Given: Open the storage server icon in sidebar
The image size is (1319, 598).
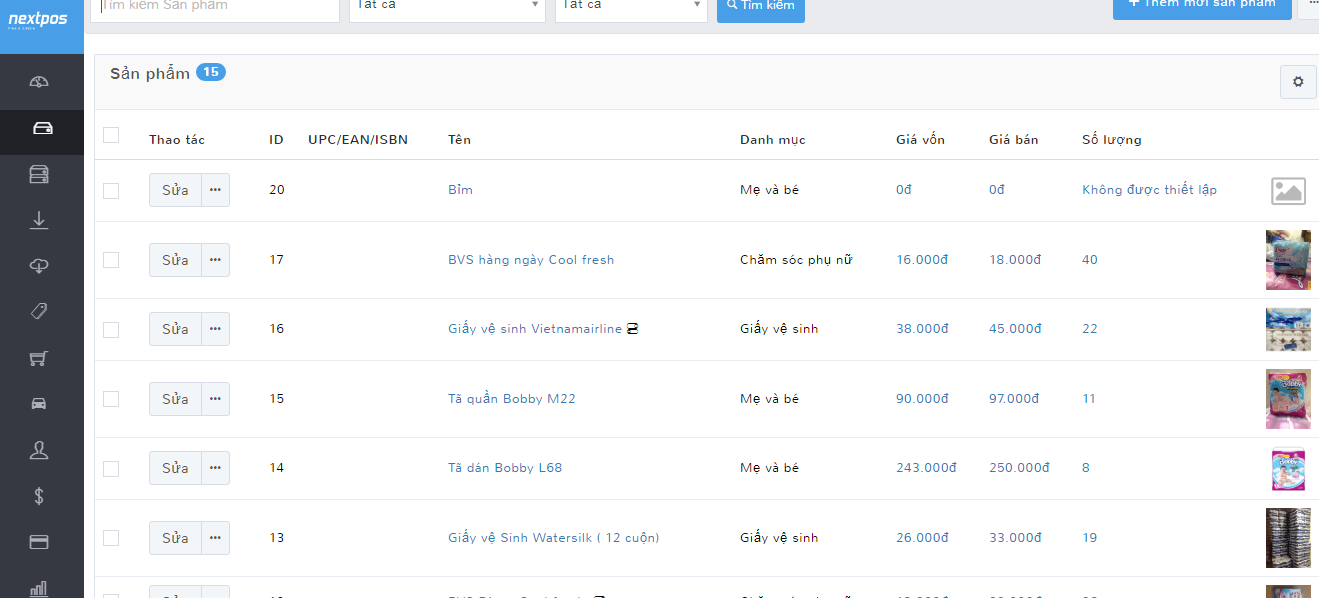Looking at the screenshot, I should pyautogui.click(x=39, y=175).
